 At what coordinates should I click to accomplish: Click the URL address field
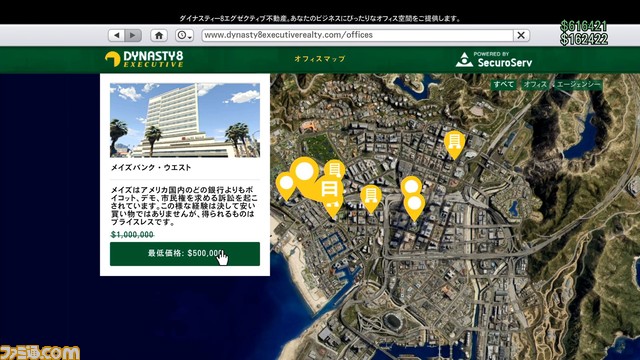(x=358, y=35)
